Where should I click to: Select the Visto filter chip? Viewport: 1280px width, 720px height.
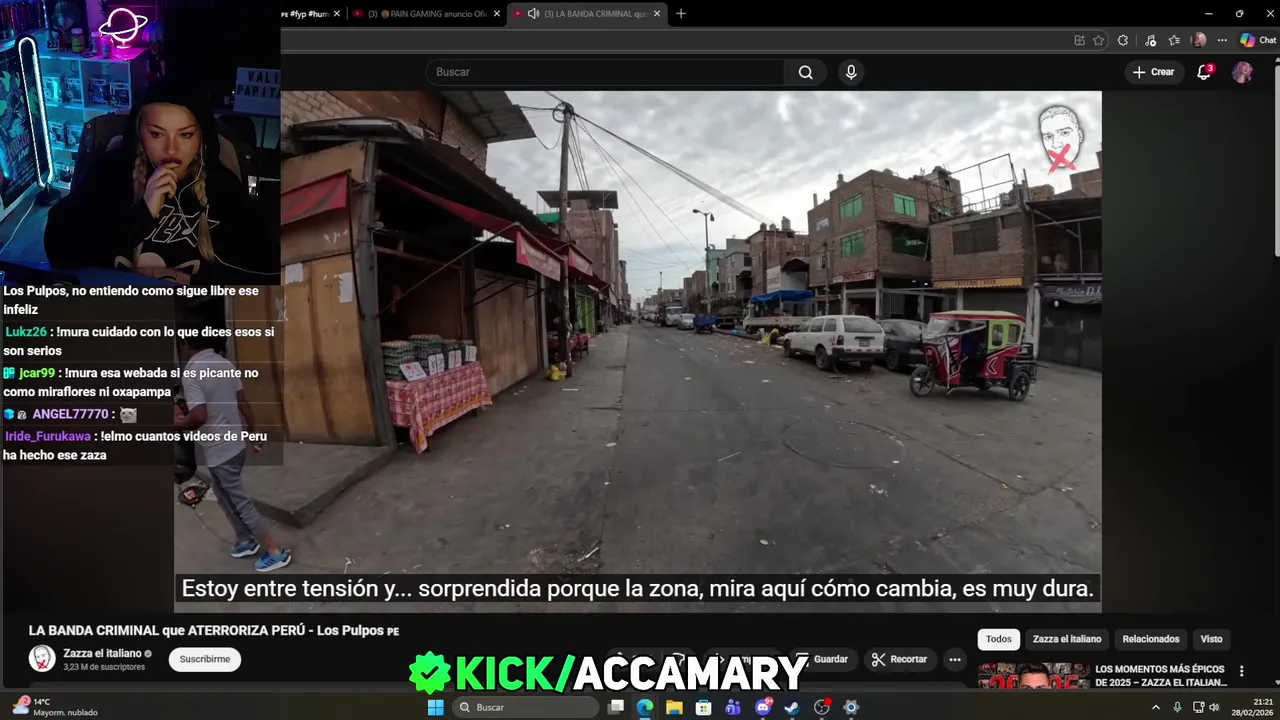[1211, 639]
